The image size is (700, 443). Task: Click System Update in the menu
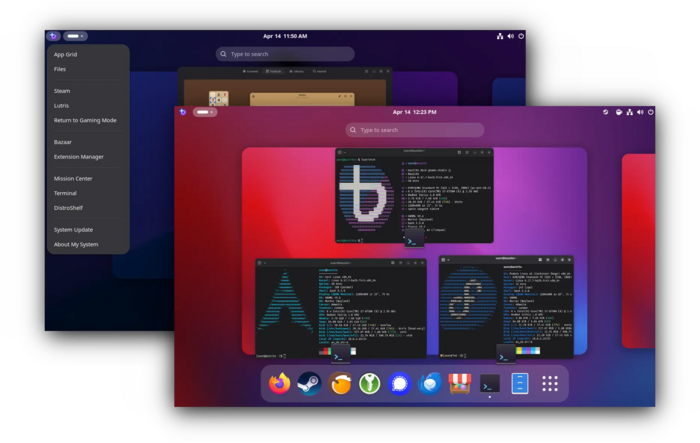tap(73, 230)
